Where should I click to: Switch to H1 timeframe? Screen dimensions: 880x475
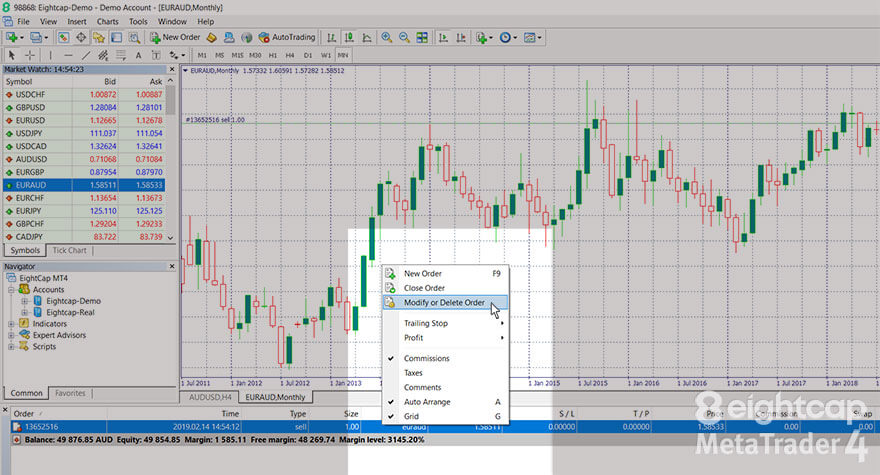pyautogui.click(x=273, y=55)
